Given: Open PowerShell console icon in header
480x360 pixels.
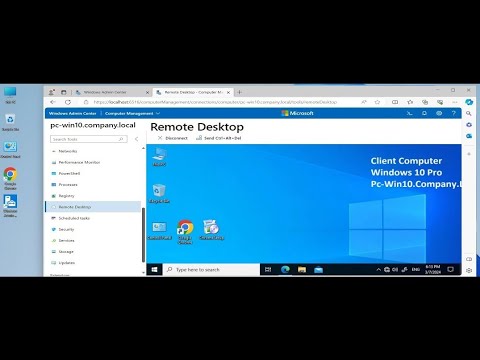Looking at the screenshot, I should [409, 113].
